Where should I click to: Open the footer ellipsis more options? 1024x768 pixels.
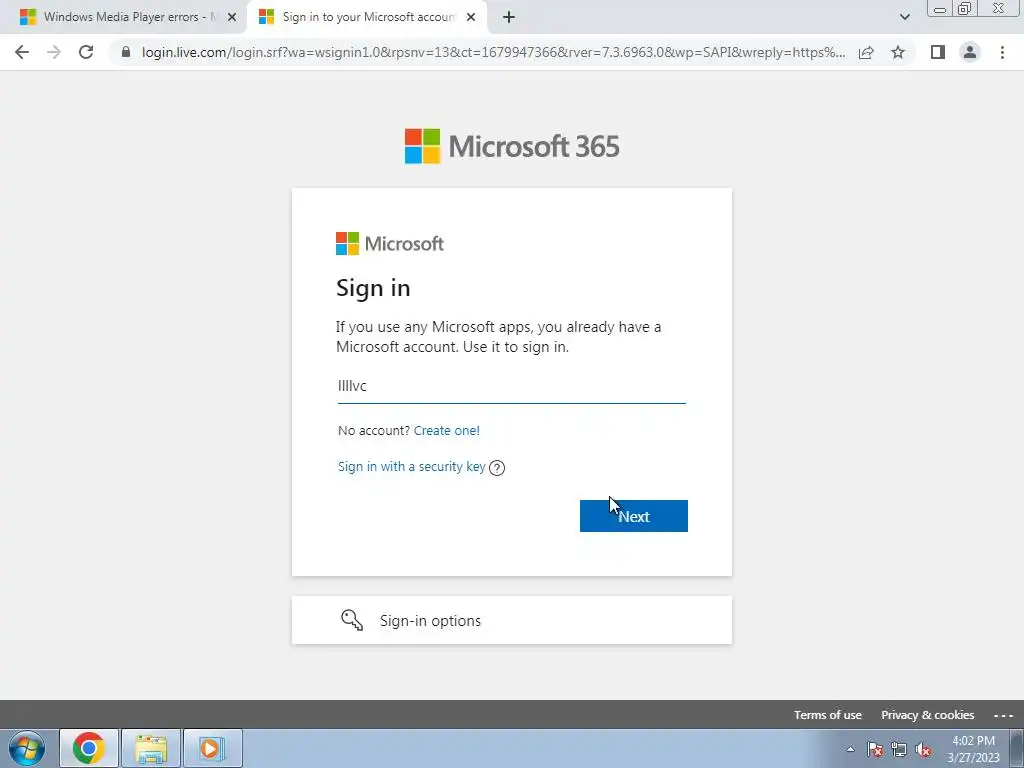[x=1003, y=715]
